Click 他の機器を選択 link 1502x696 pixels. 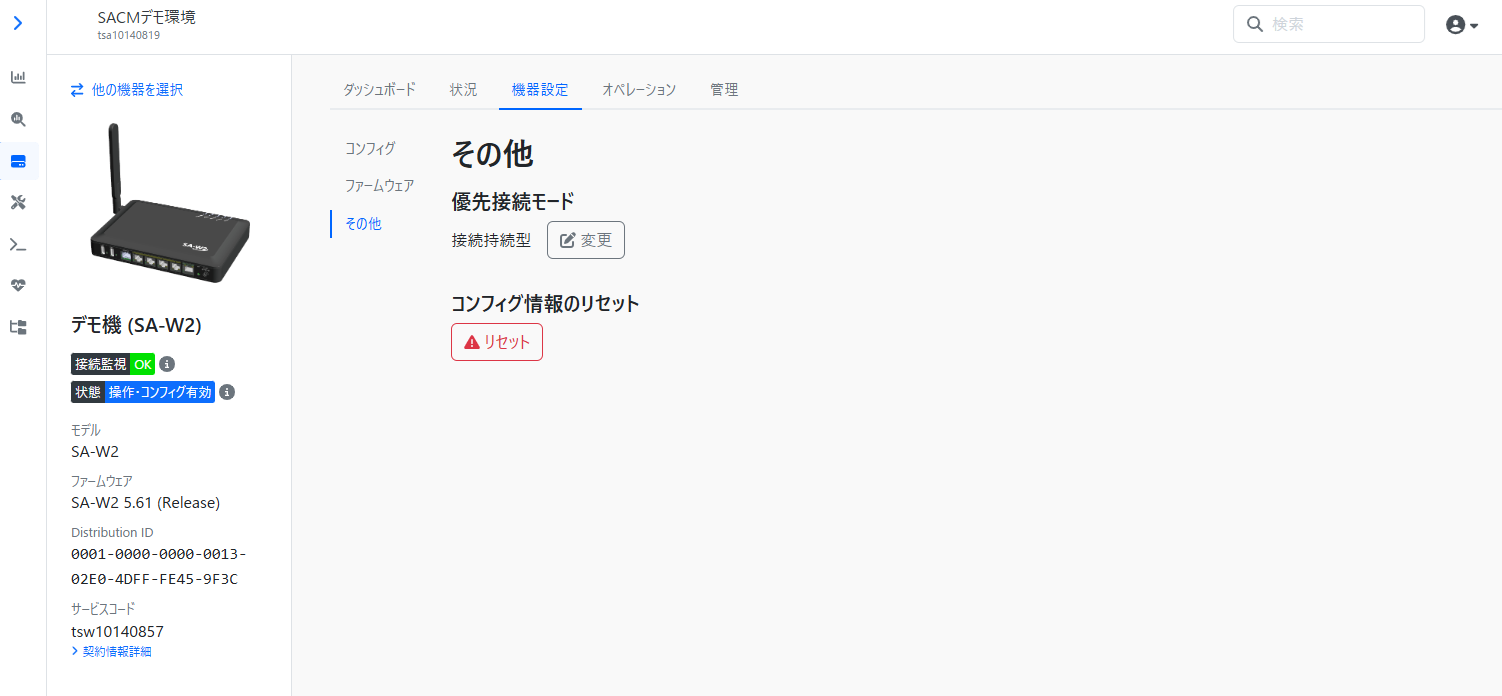(127, 90)
